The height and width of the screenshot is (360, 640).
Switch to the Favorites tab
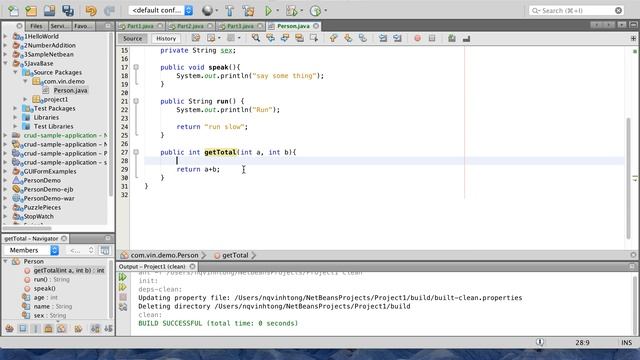click(x=82, y=26)
